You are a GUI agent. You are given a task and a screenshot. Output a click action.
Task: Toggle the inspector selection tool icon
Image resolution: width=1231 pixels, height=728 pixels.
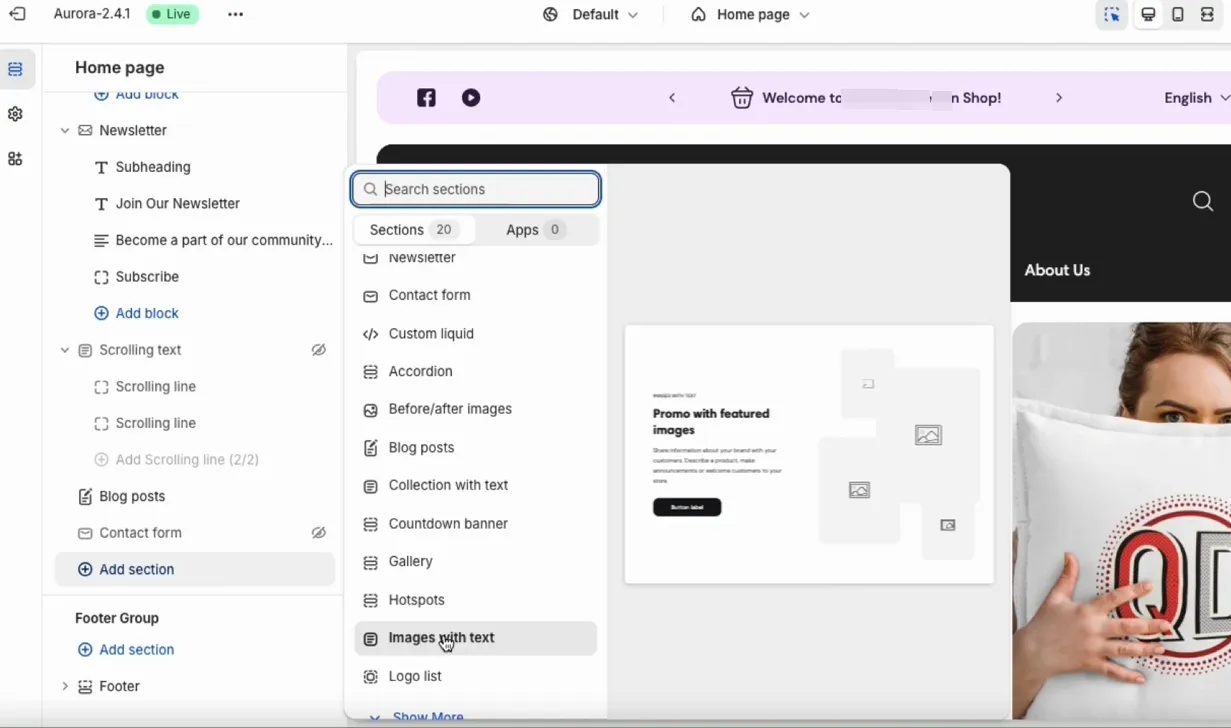pos(1112,15)
